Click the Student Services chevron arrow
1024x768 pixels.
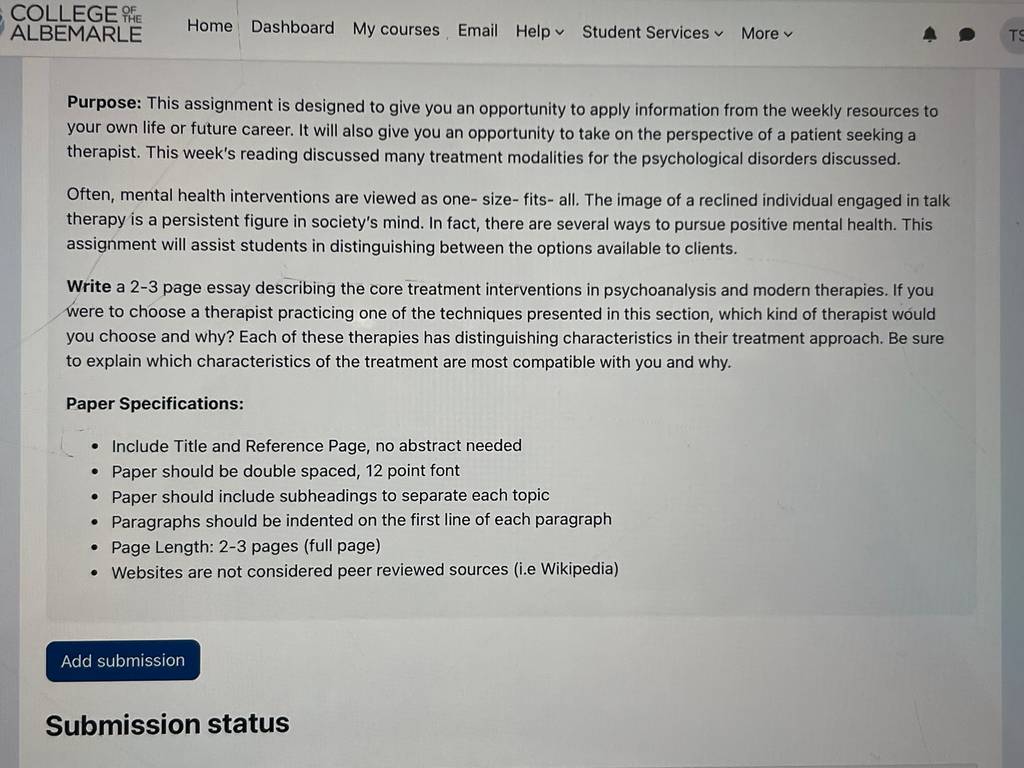[x=718, y=33]
